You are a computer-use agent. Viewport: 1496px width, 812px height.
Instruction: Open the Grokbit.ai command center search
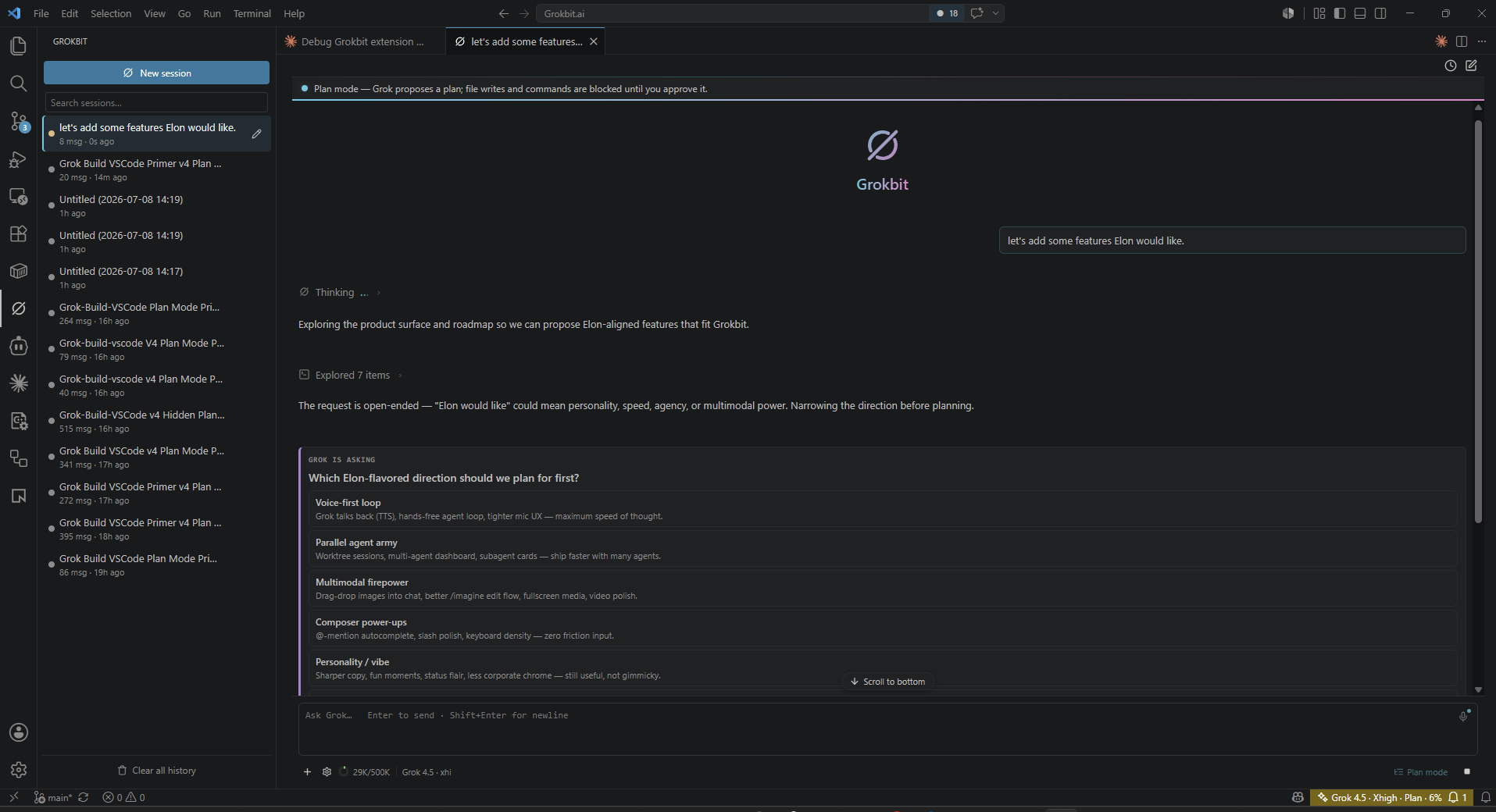(x=733, y=13)
